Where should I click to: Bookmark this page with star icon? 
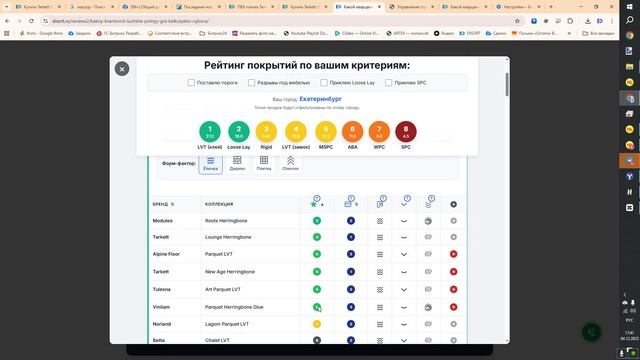point(517,21)
